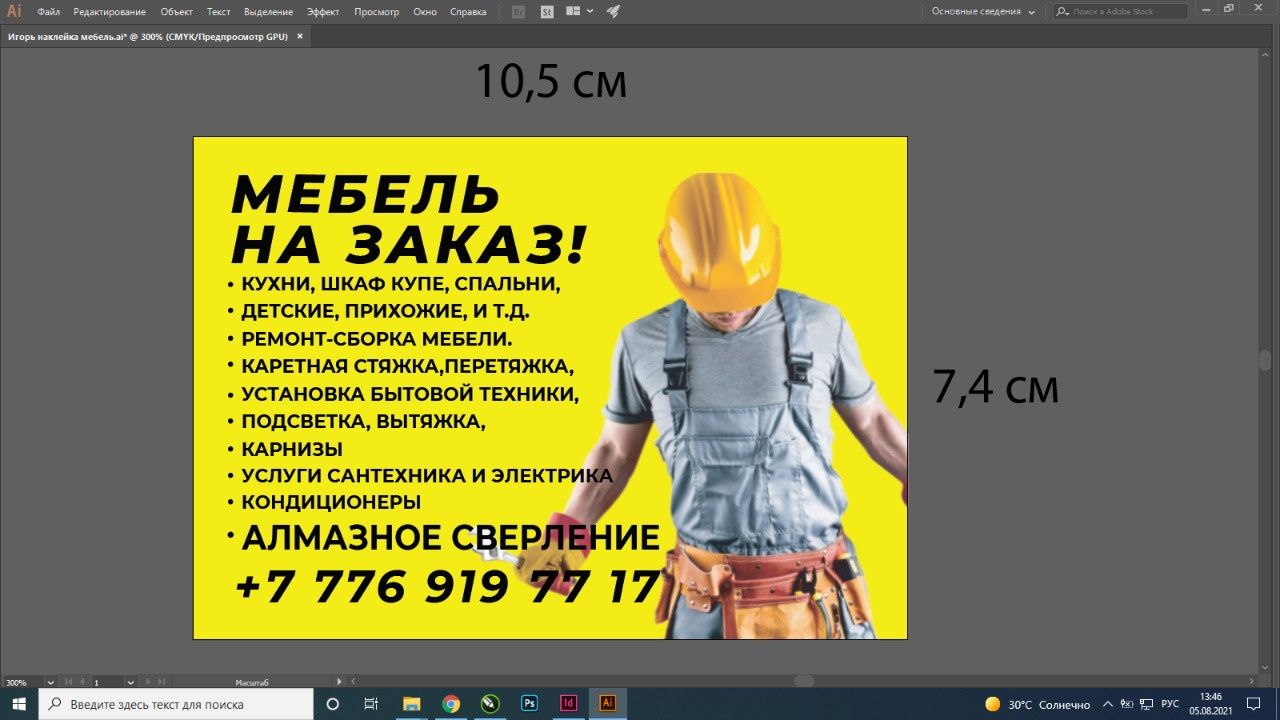This screenshot has height=720, width=1280.
Task: Click the horizontal scrollbar right arrow
Action: pos(1251,682)
